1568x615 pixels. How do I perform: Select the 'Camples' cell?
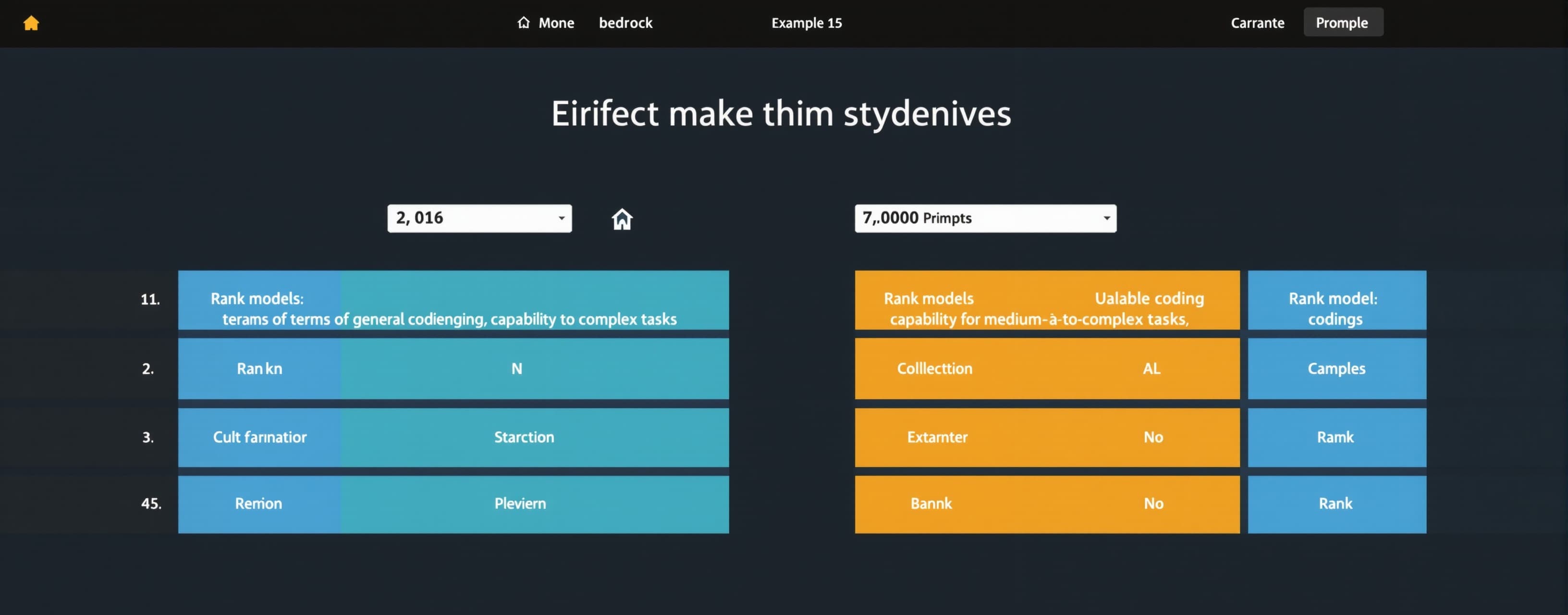[x=1337, y=369]
